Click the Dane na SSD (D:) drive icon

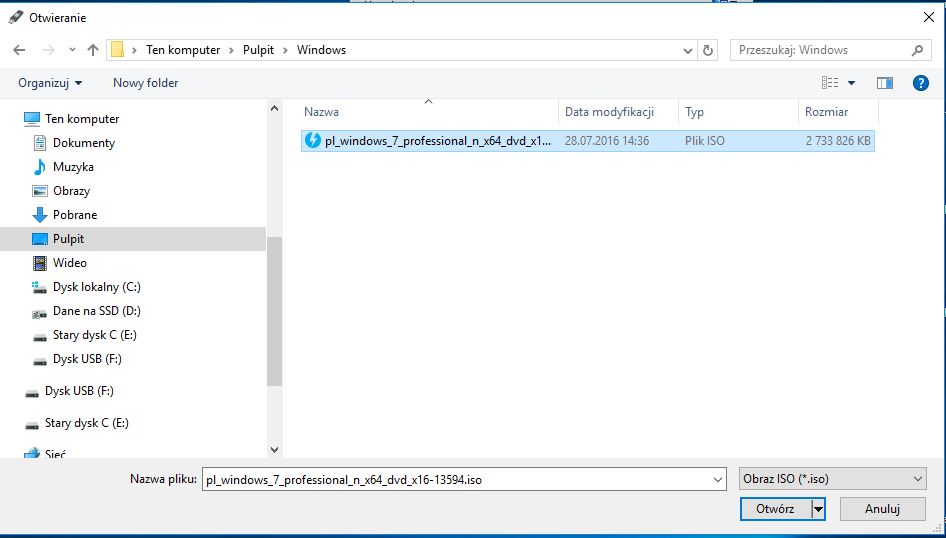click(39, 314)
